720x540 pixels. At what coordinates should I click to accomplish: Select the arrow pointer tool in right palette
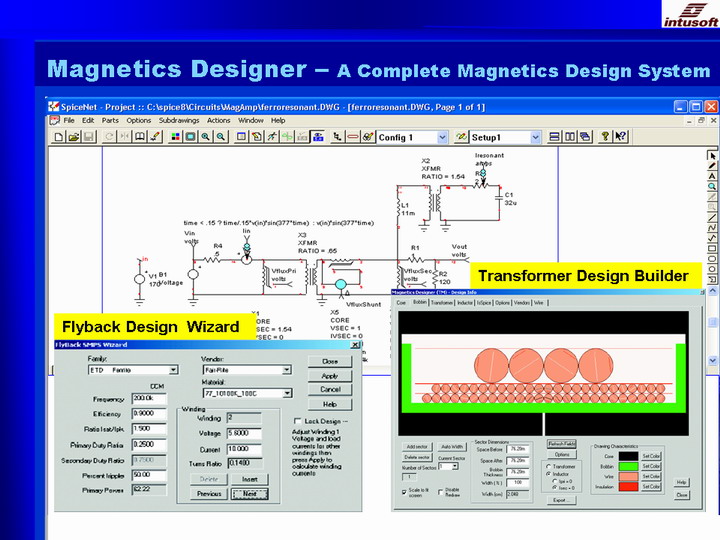(x=712, y=156)
